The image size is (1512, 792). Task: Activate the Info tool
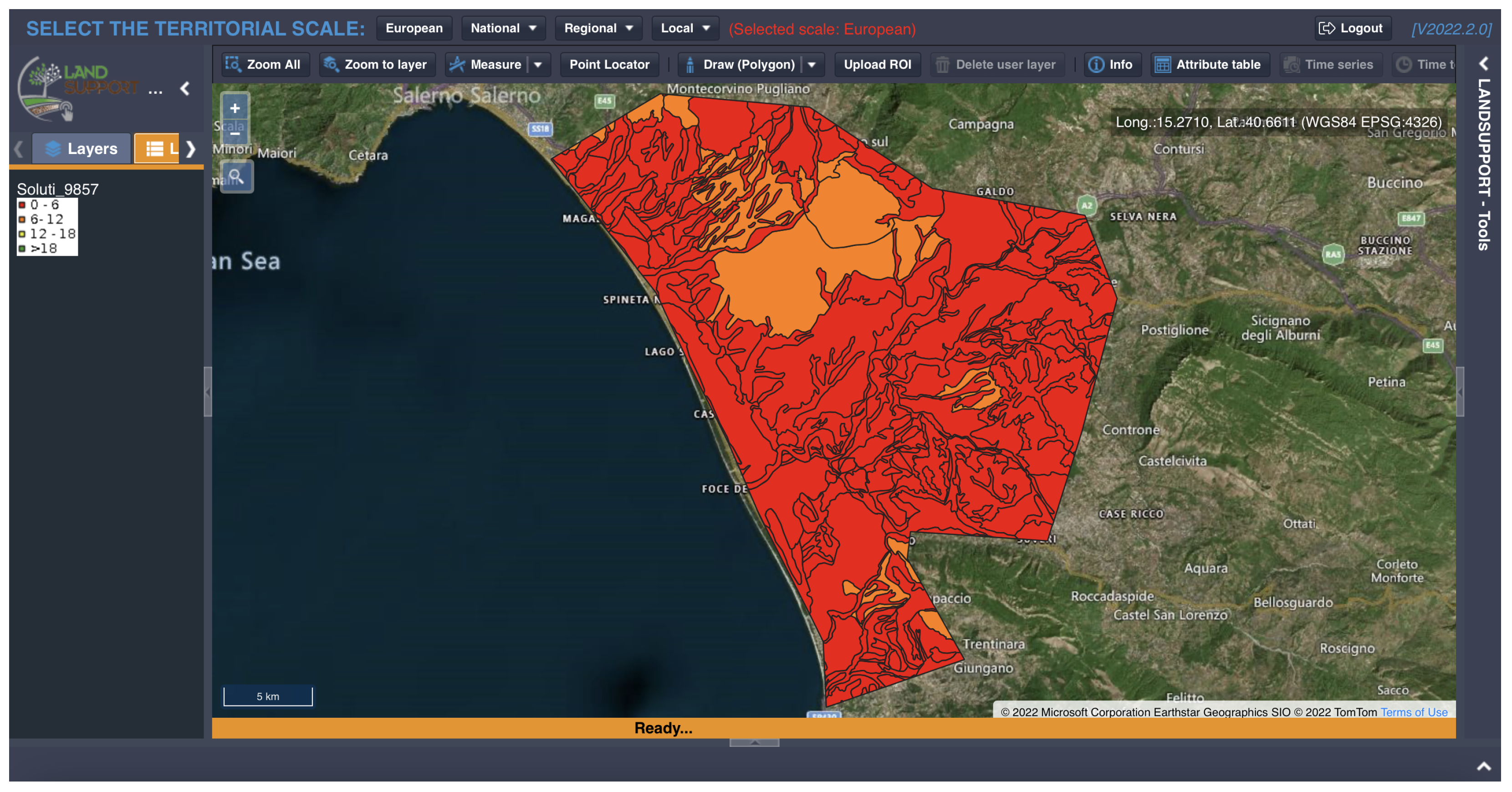click(x=1110, y=65)
